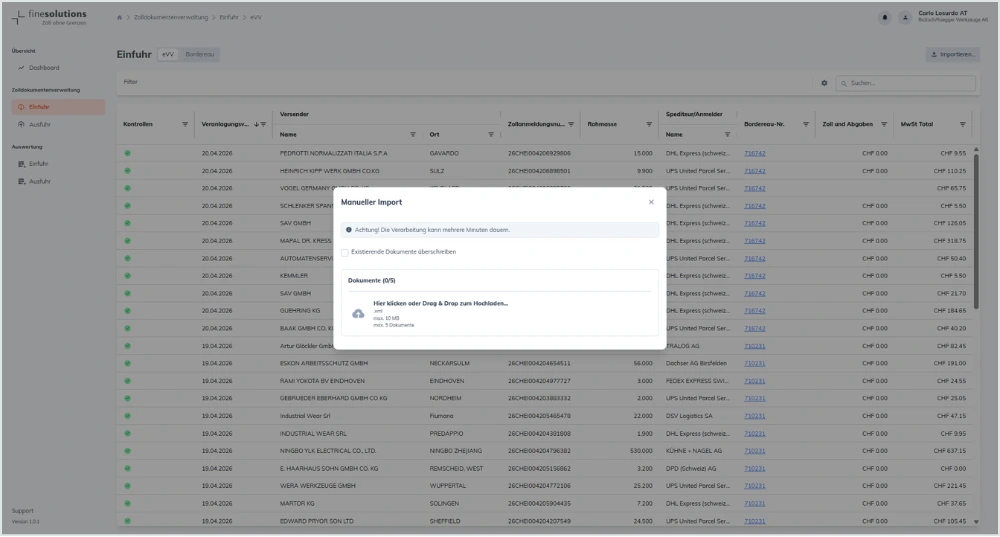Open Zolldokumentenverwaltung breadcrumb
The height and width of the screenshot is (537, 1000).
click(x=171, y=18)
